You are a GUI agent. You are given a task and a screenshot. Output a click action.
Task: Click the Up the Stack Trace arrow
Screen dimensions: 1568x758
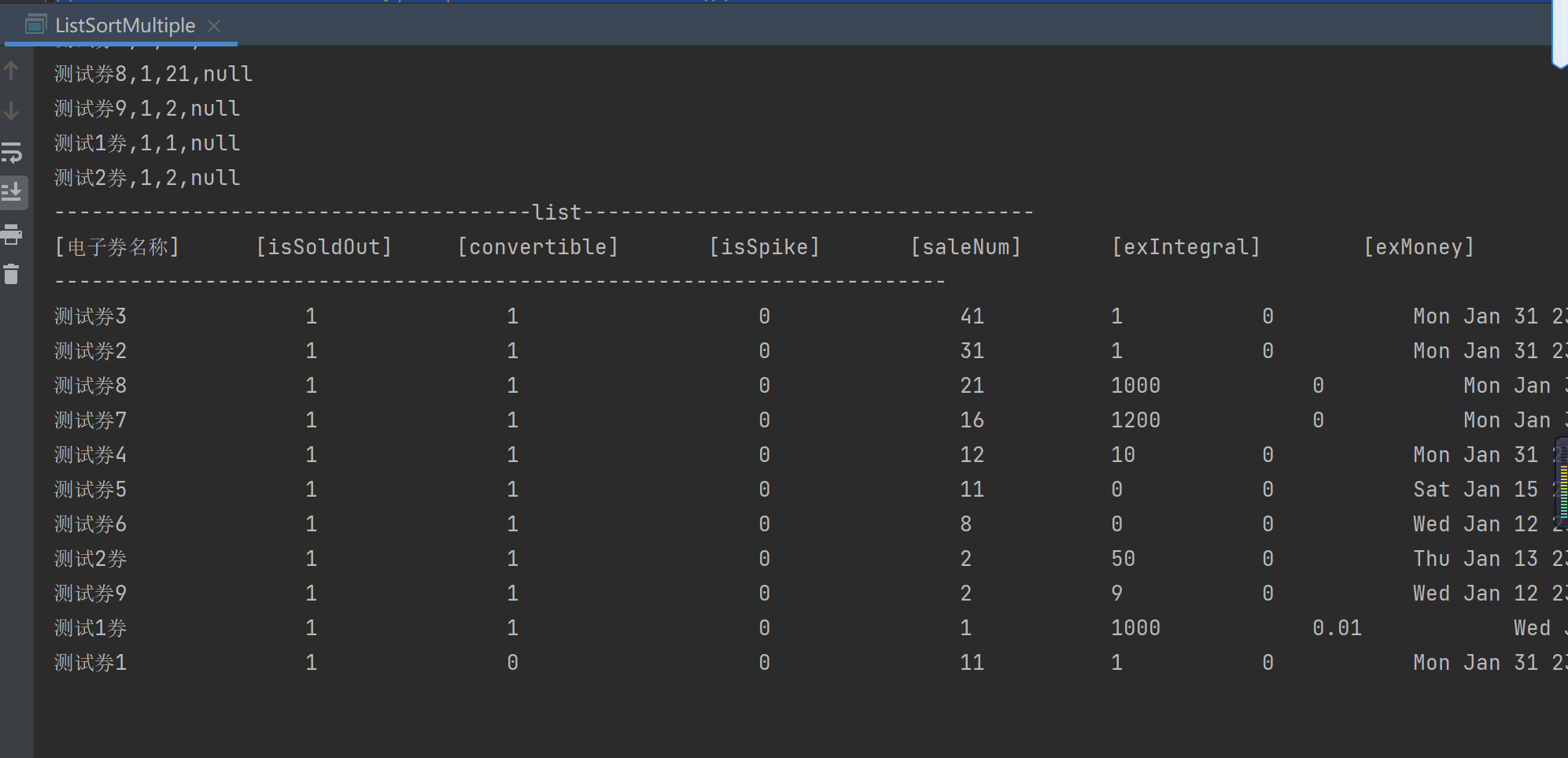pos(12,70)
